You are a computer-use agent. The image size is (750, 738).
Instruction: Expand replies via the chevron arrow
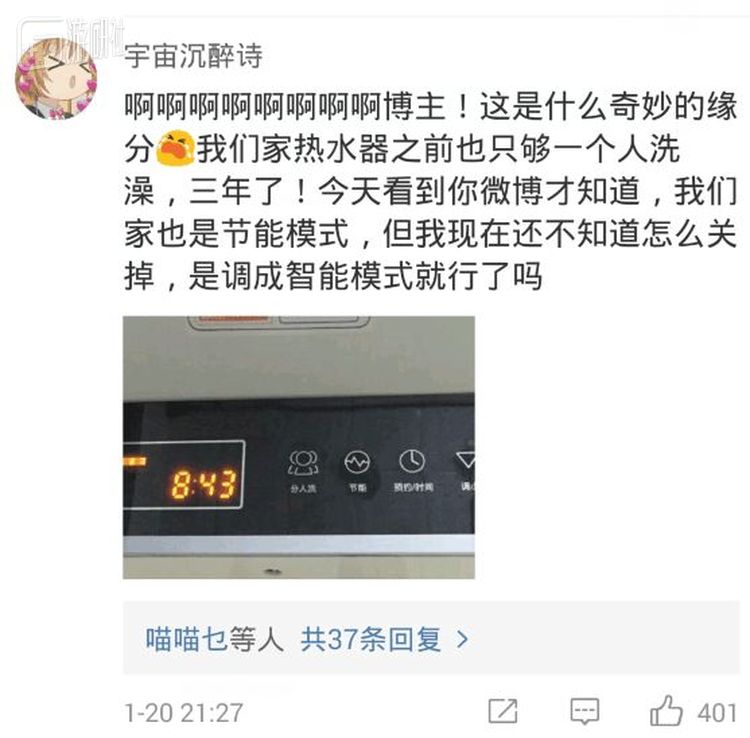coord(462,639)
